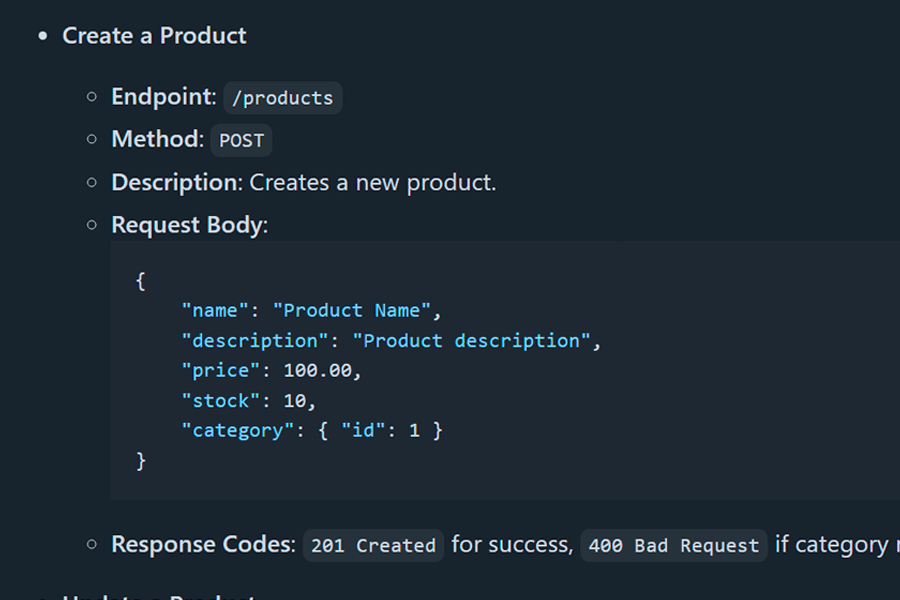Viewport: 900px width, 600px height.
Task: Click the /products endpoint code label
Action: click(x=282, y=98)
